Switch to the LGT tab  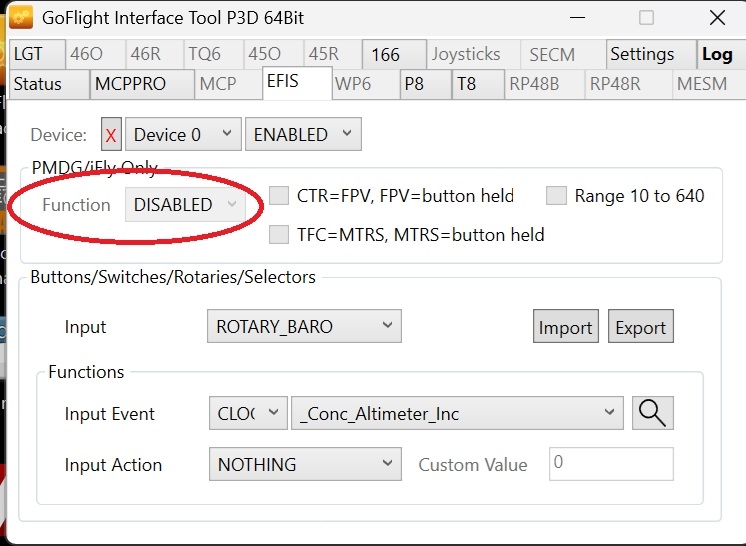(x=37, y=54)
